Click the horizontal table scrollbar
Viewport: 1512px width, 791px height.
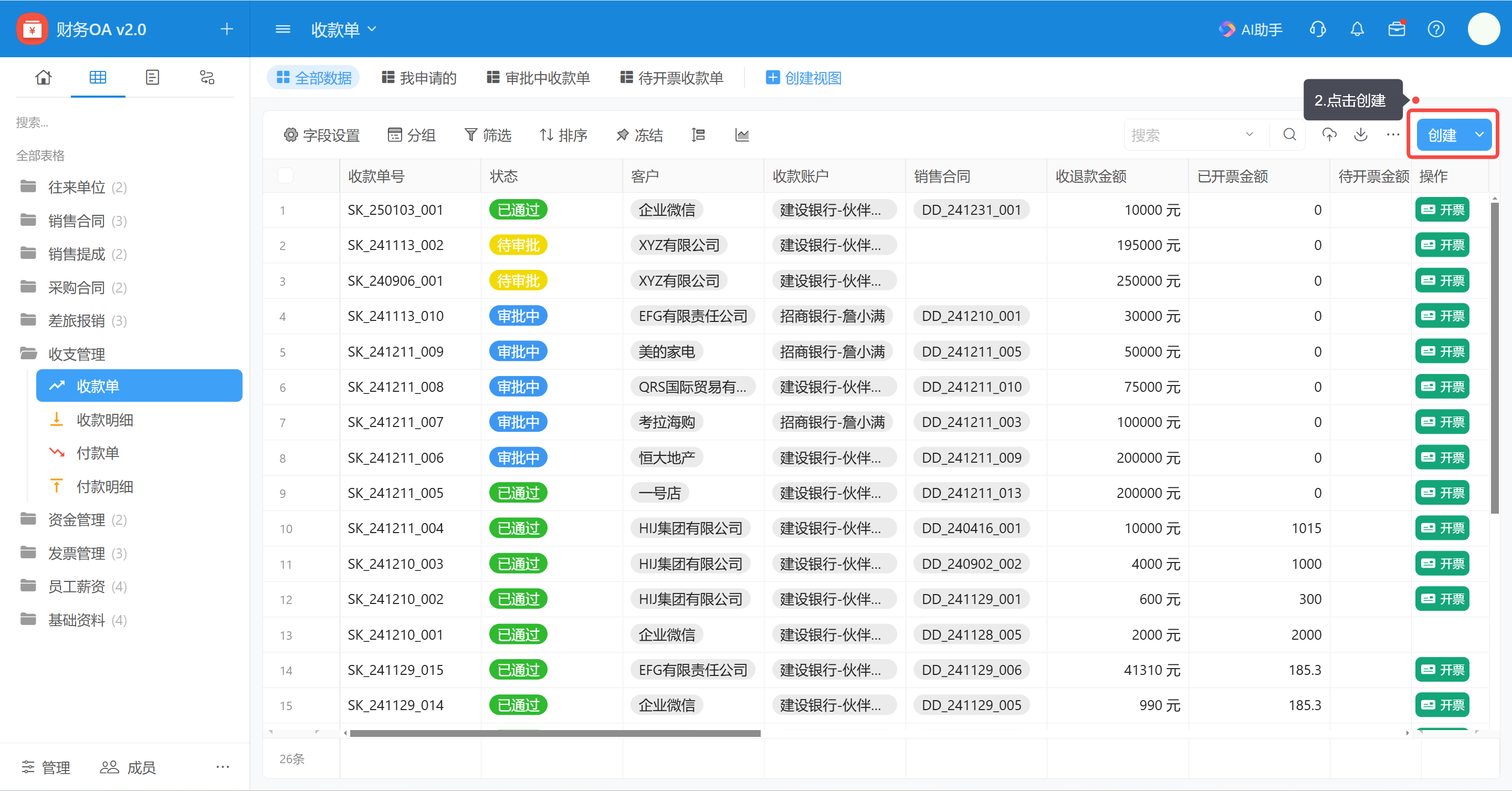(x=555, y=733)
